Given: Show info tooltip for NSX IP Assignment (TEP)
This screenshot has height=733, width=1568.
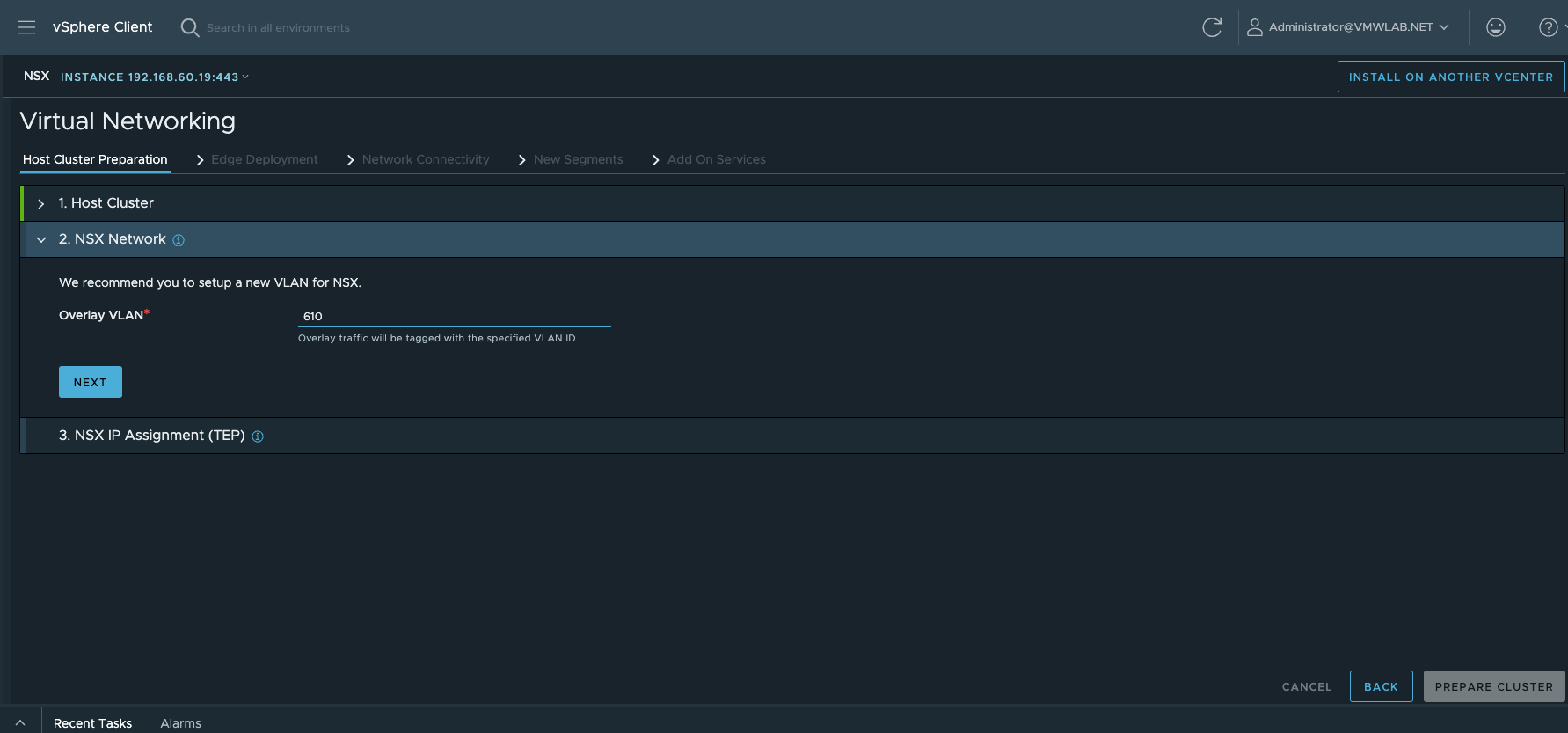Looking at the screenshot, I should (258, 436).
